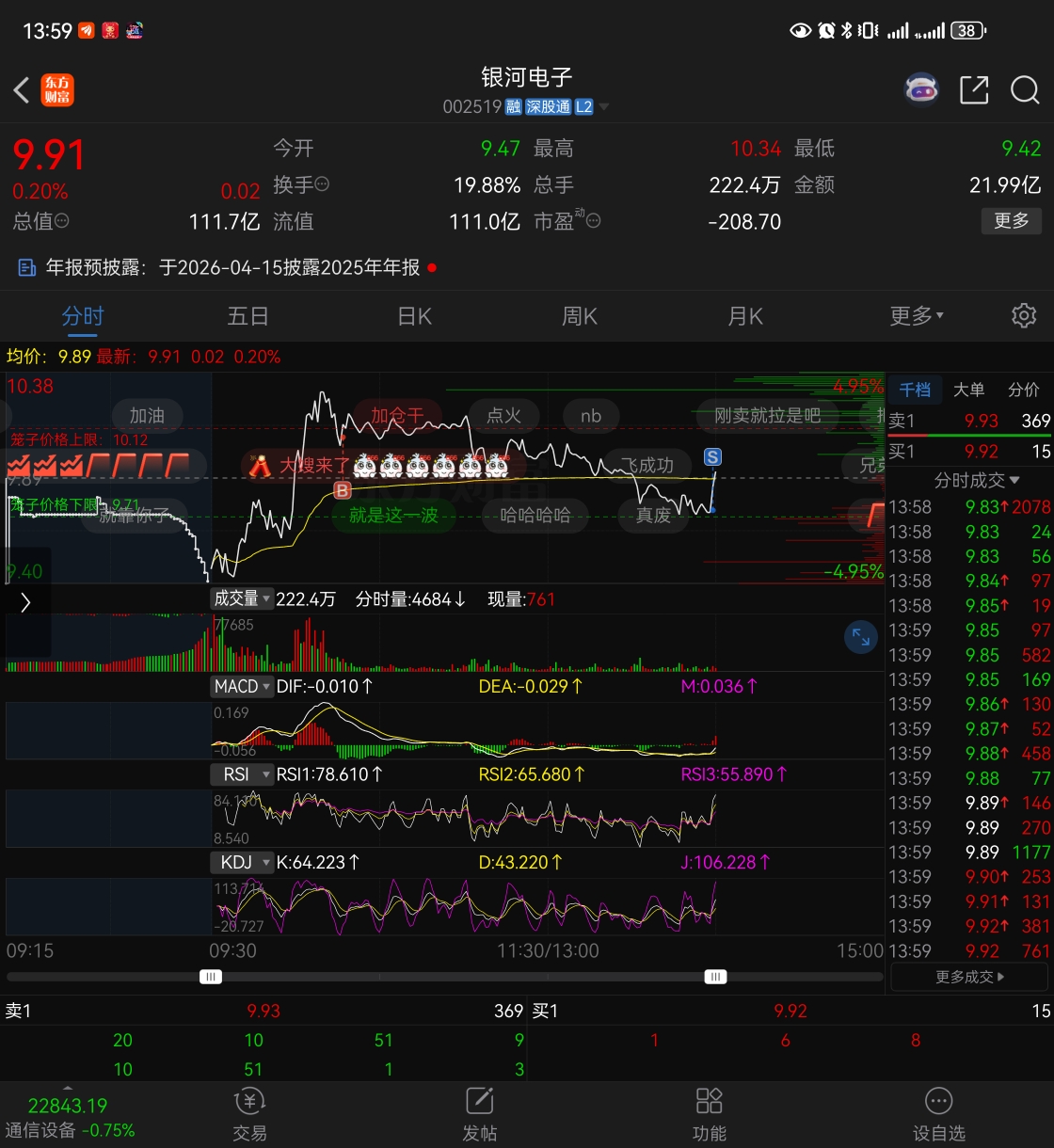Image resolution: width=1054 pixels, height=1148 pixels.
Task: Tap 加油 comment bubble
Action: pos(148,415)
